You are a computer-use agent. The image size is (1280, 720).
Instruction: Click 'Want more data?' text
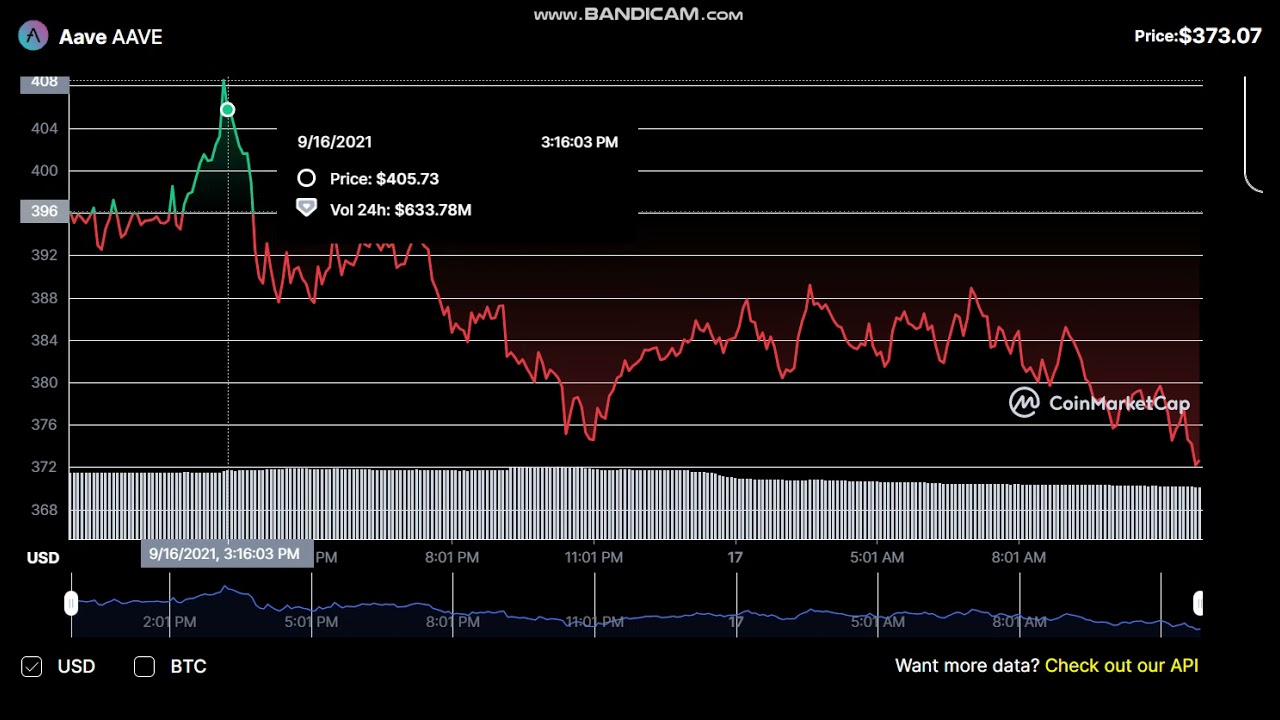click(967, 666)
